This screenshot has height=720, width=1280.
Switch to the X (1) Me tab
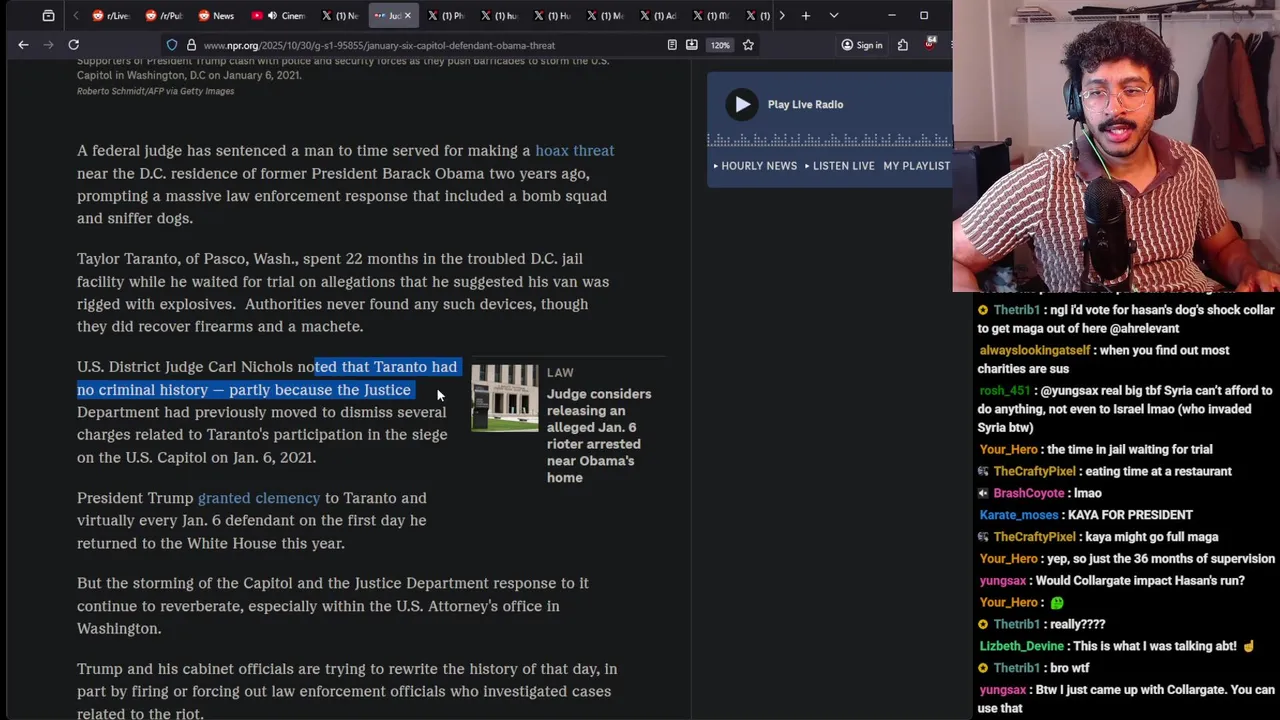pos(605,15)
